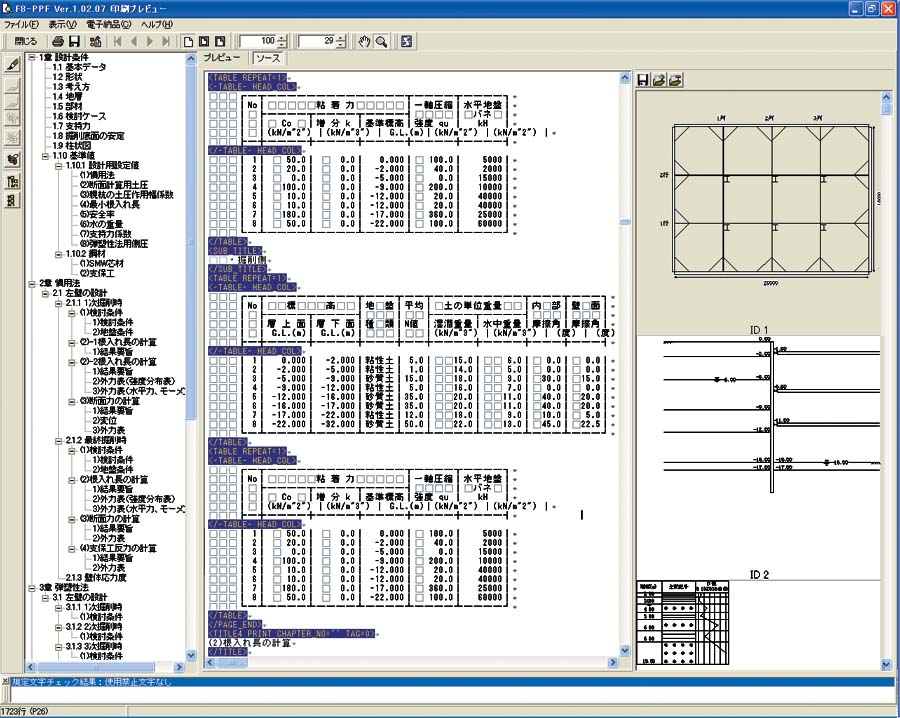Decrease the page number with spinner down

341,45
